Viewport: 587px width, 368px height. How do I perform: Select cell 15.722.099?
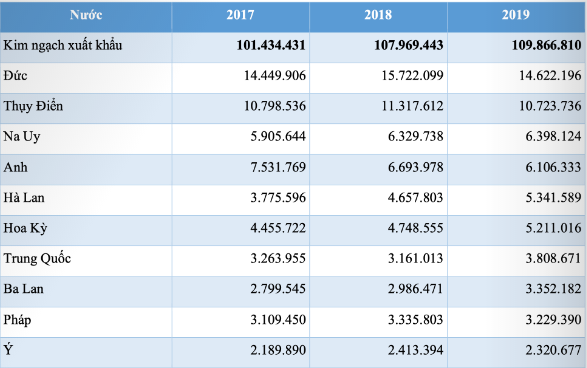pyautogui.click(x=413, y=76)
